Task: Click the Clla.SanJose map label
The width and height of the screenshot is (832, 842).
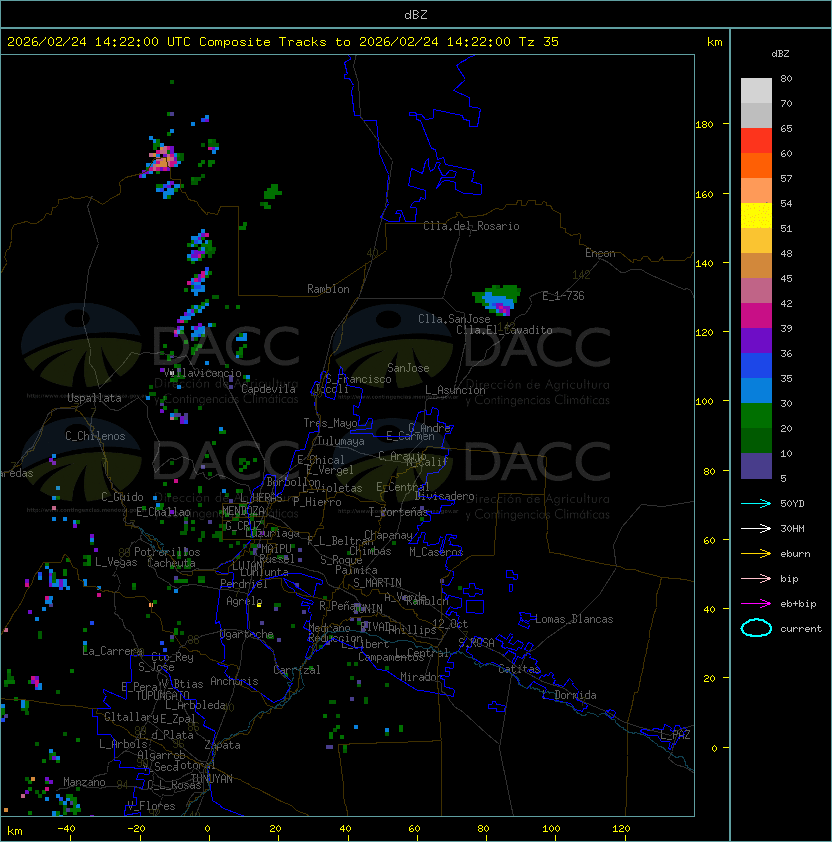Action: coord(454,319)
